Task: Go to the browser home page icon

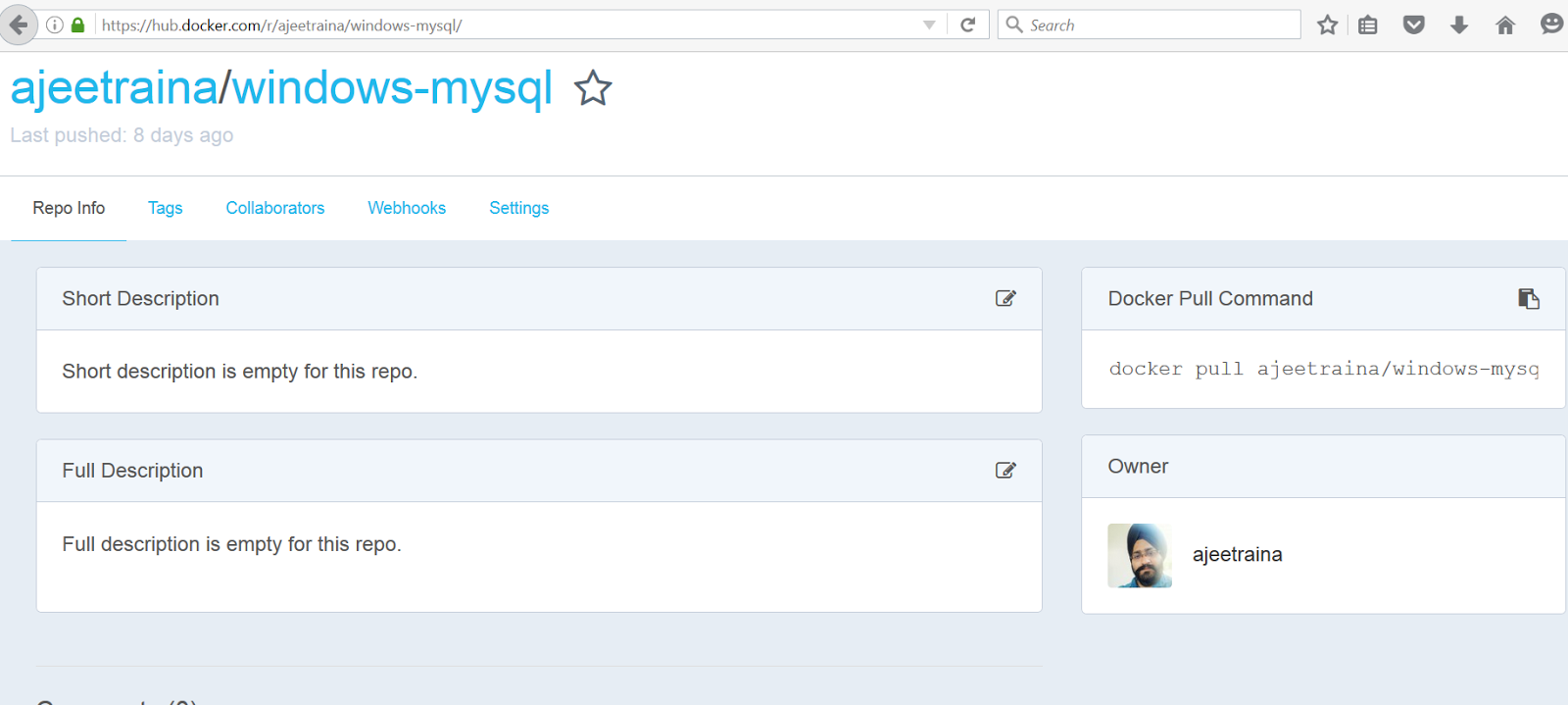Action: pos(1505,25)
